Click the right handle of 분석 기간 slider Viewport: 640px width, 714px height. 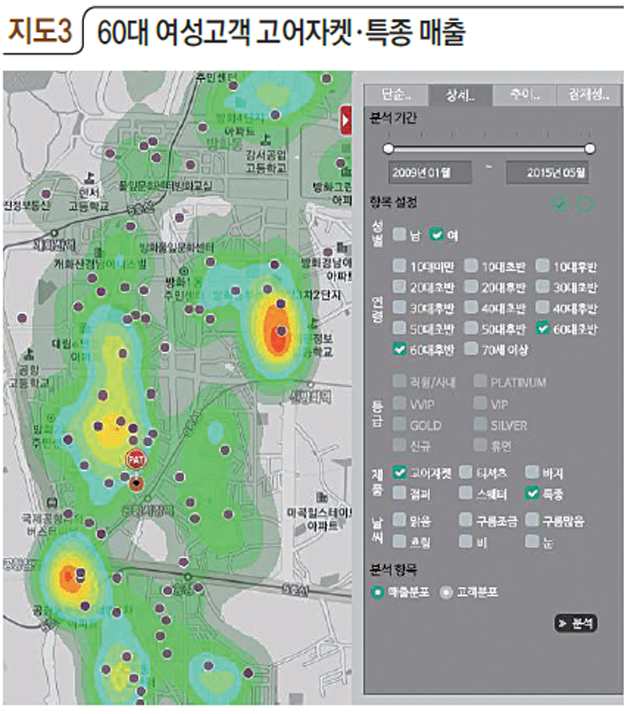pyautogui.click(x=590, y=149)
